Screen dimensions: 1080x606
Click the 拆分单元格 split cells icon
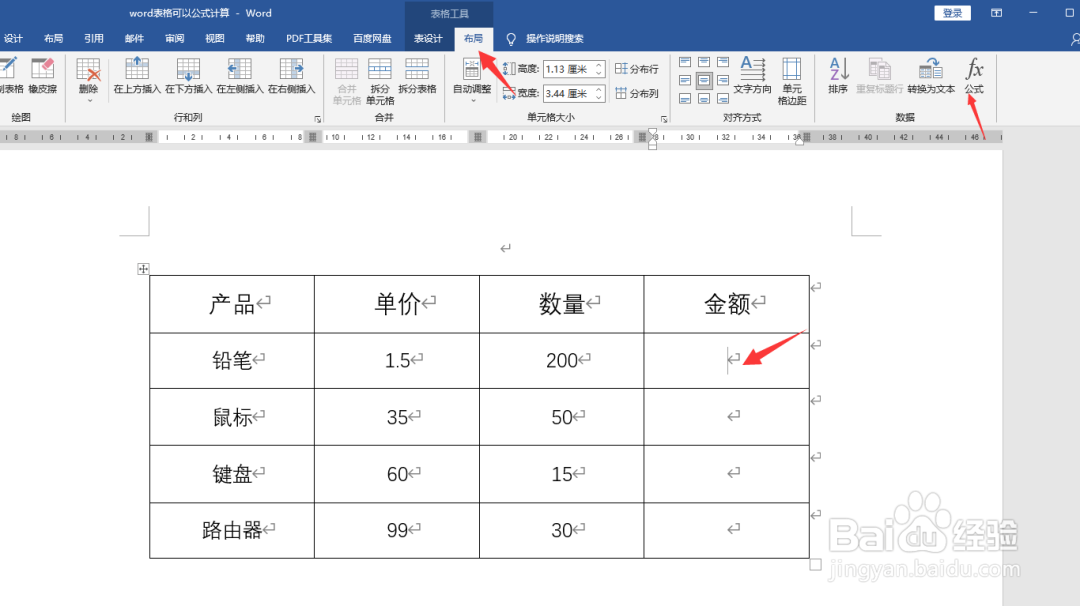(x=380, y=81)
